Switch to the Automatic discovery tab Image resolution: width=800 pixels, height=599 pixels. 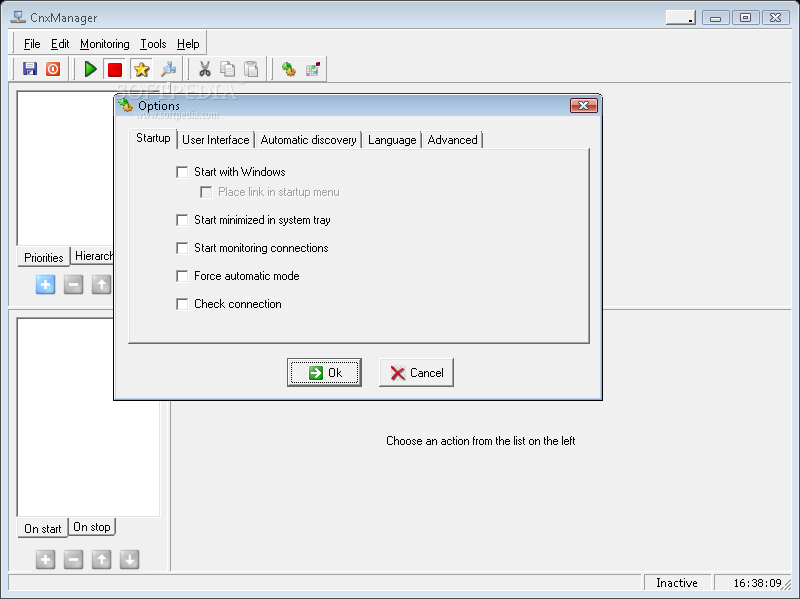pos(308,140)
